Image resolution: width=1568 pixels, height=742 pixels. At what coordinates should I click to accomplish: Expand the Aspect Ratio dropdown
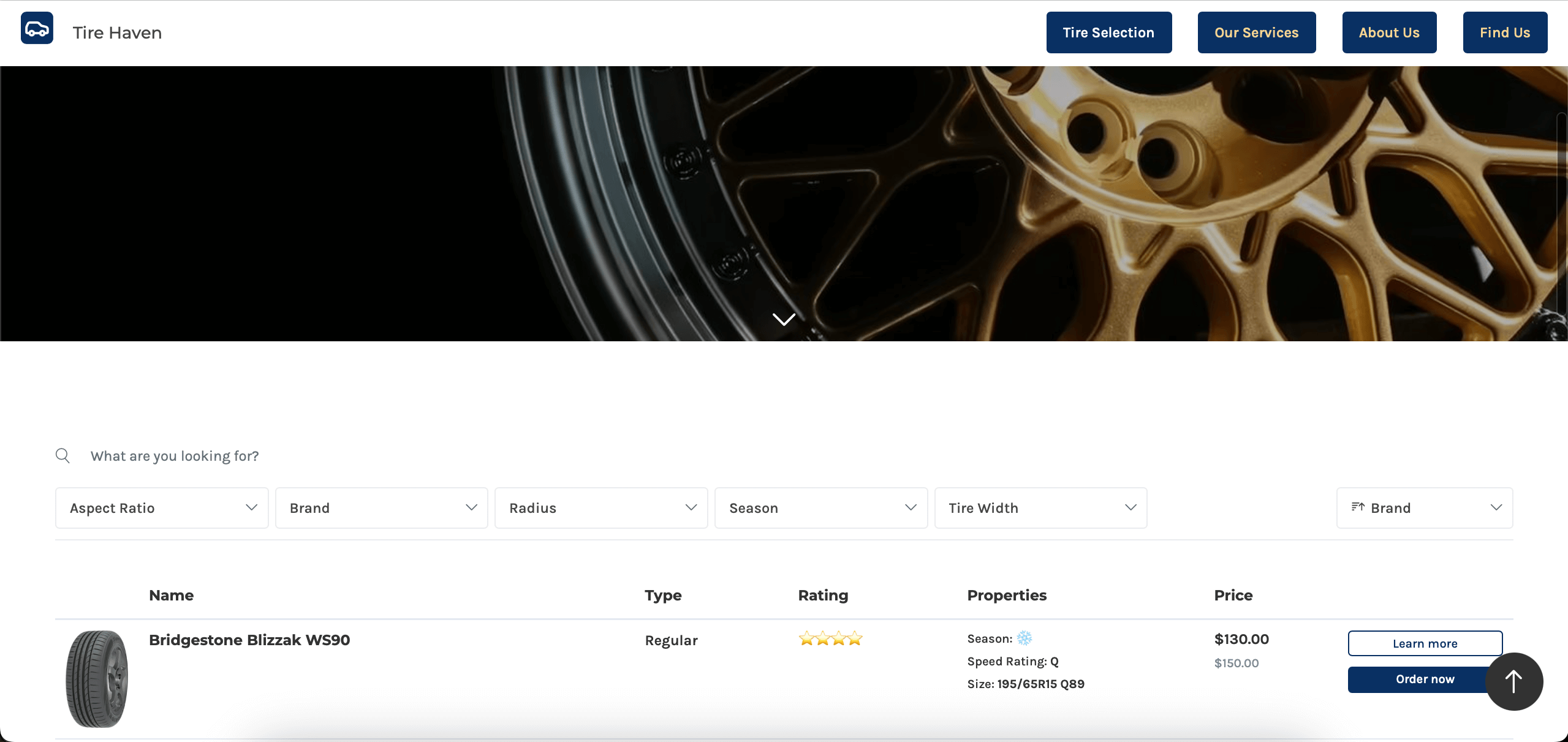[161, 508]
